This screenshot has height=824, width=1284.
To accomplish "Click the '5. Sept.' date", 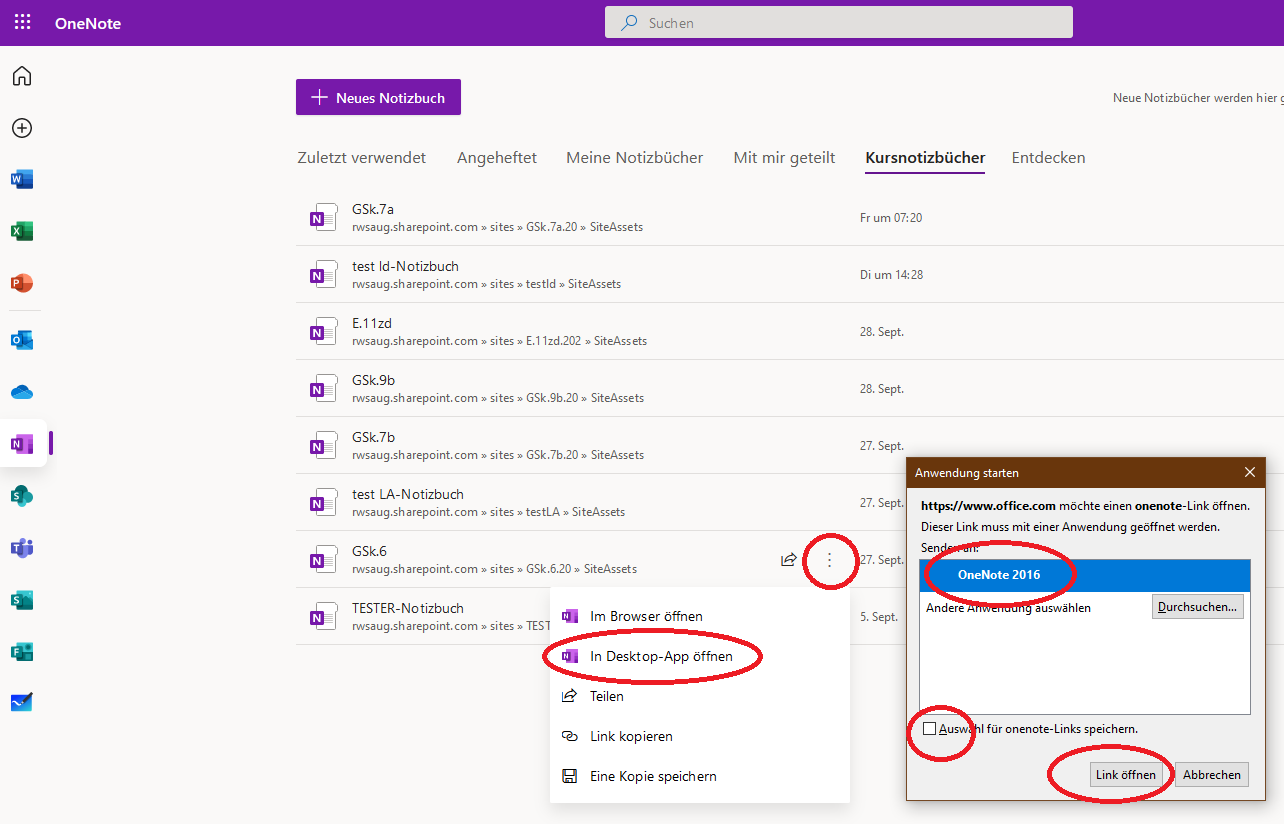I will (x=879, y=617).
